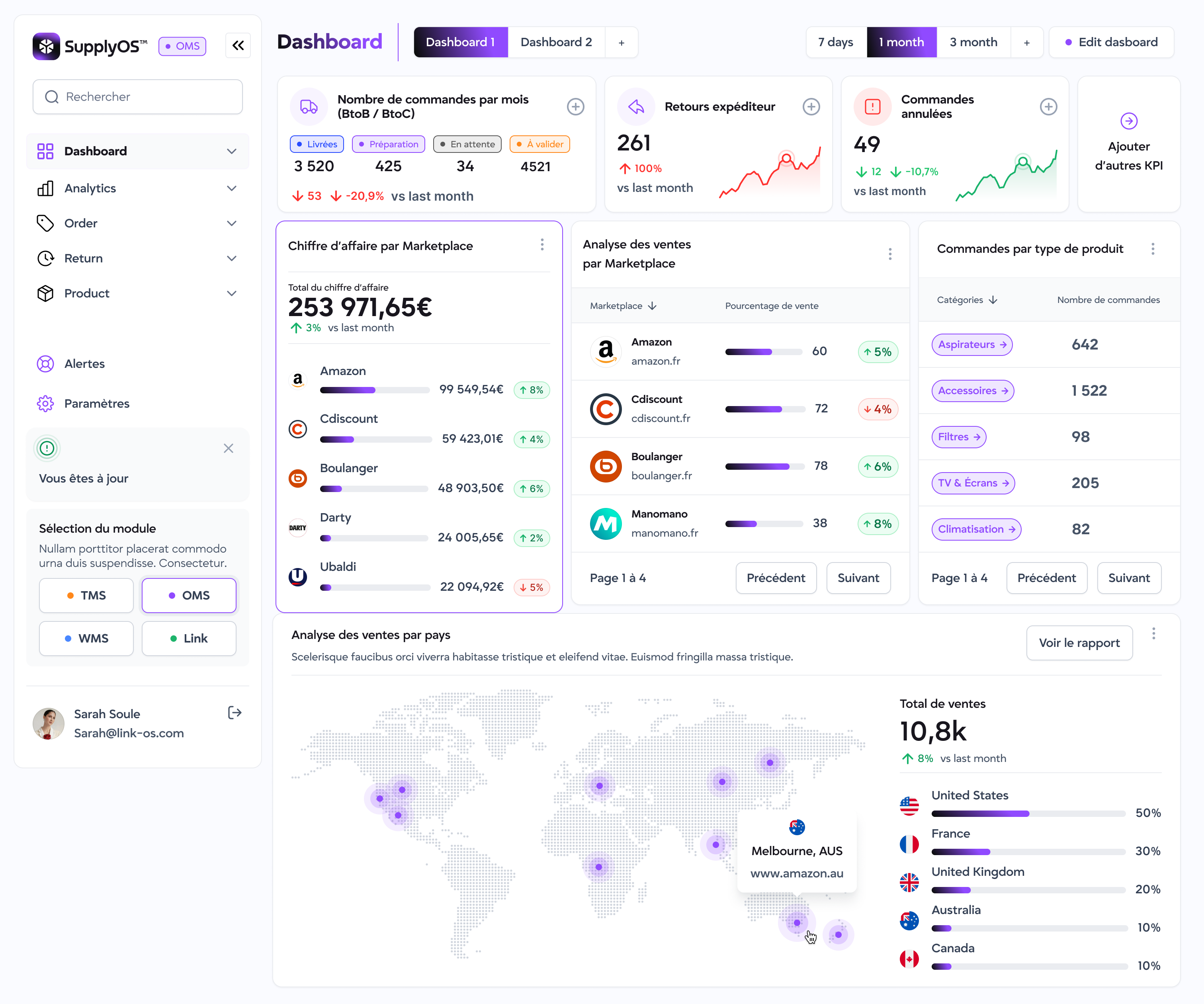Screen dimensions: 1204x1004
Task: Select the TMS module option
Action: [x=86, y=595]
